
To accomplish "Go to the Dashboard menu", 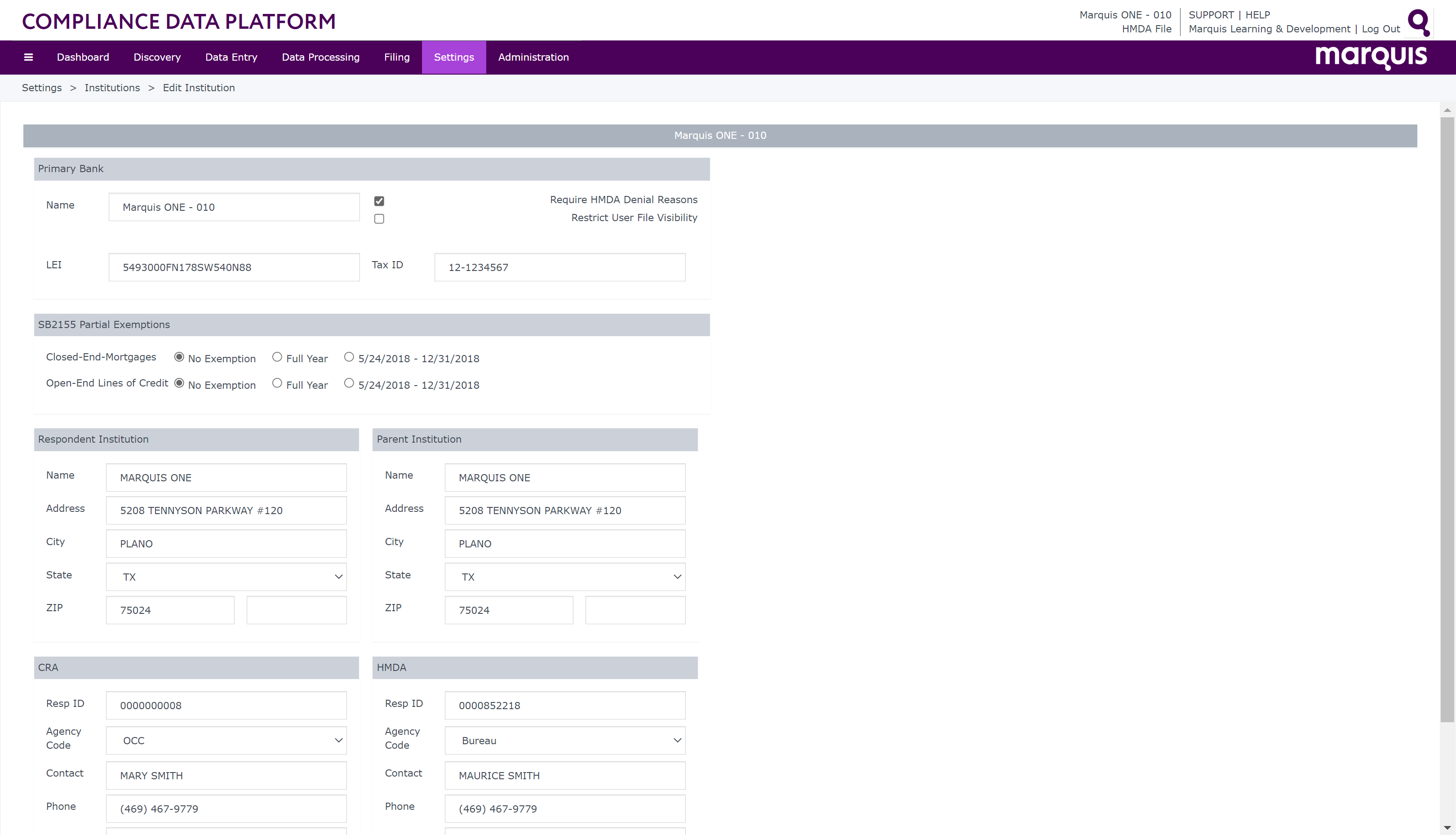I will pyautogui.click(x=83, y=58).
